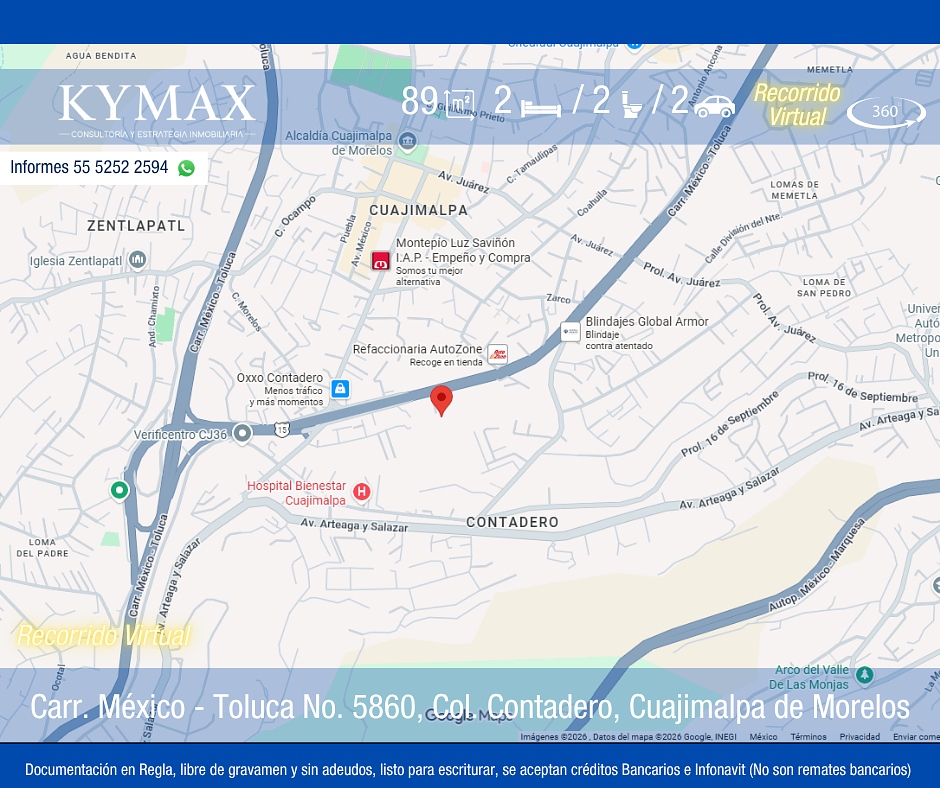Click the Arco del Valle park icon
The image size is (940, 788).
click(864, 675)
